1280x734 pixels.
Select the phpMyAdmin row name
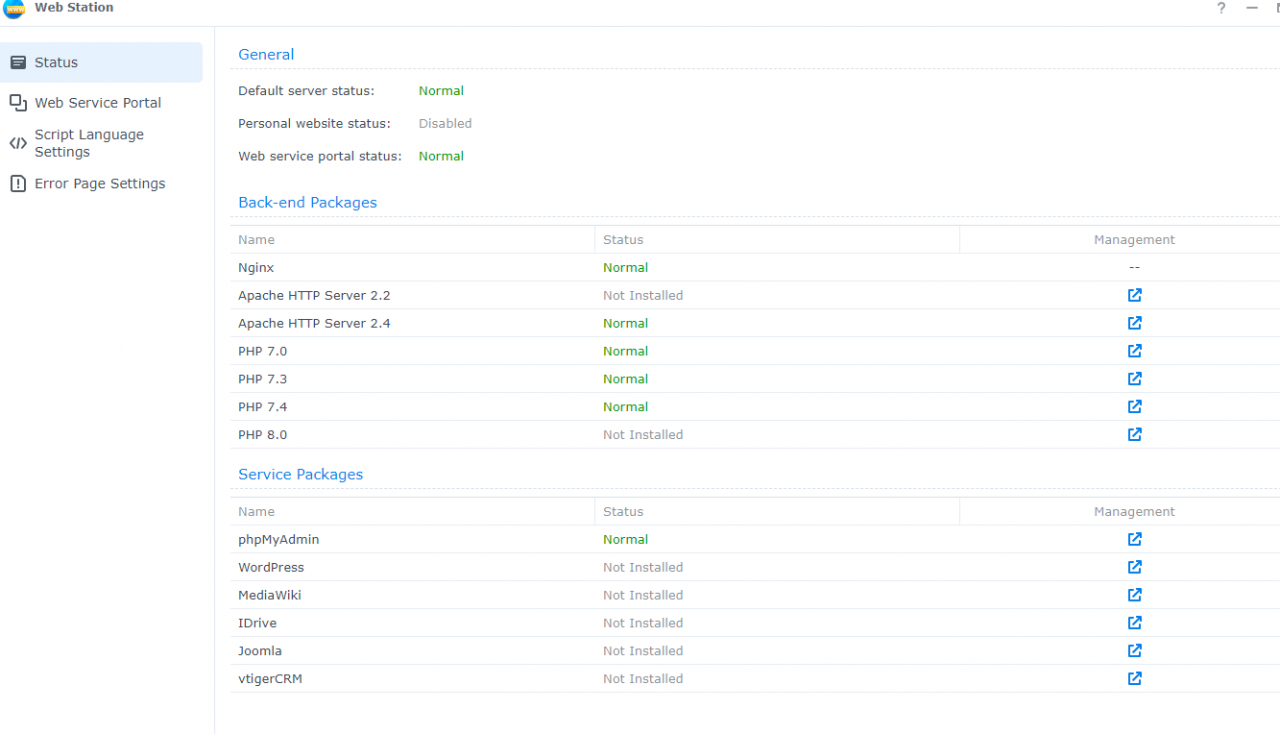(279, 540)
